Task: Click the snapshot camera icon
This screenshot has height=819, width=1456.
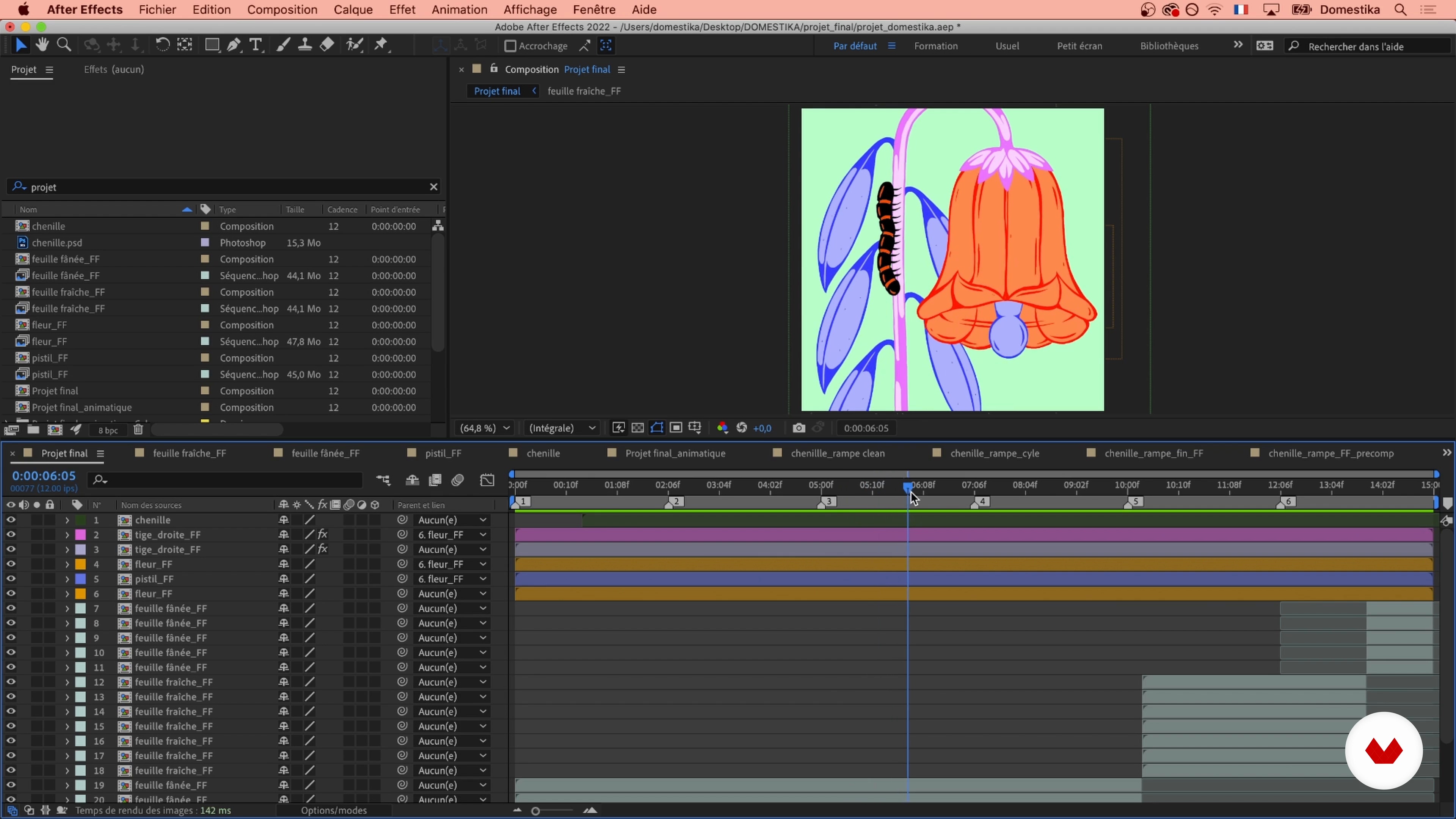Action: pyautogui.click(x=799, y=428)
